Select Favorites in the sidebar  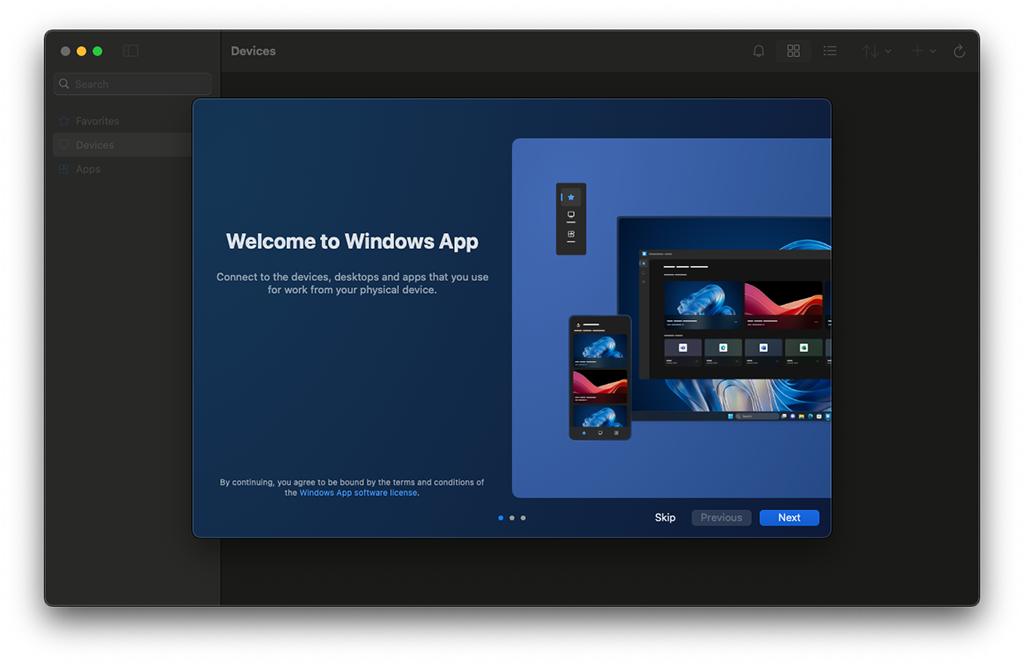pyautogui.click(x=122, y=121)
